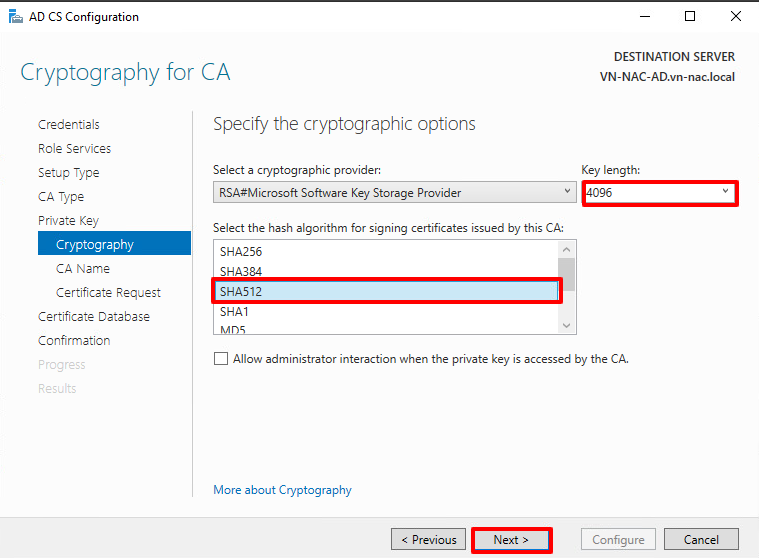Image resolution: width=759 pixels, height=558 pixels.
Task: Go to the CA Name step
Action: (x=83, y=269)
